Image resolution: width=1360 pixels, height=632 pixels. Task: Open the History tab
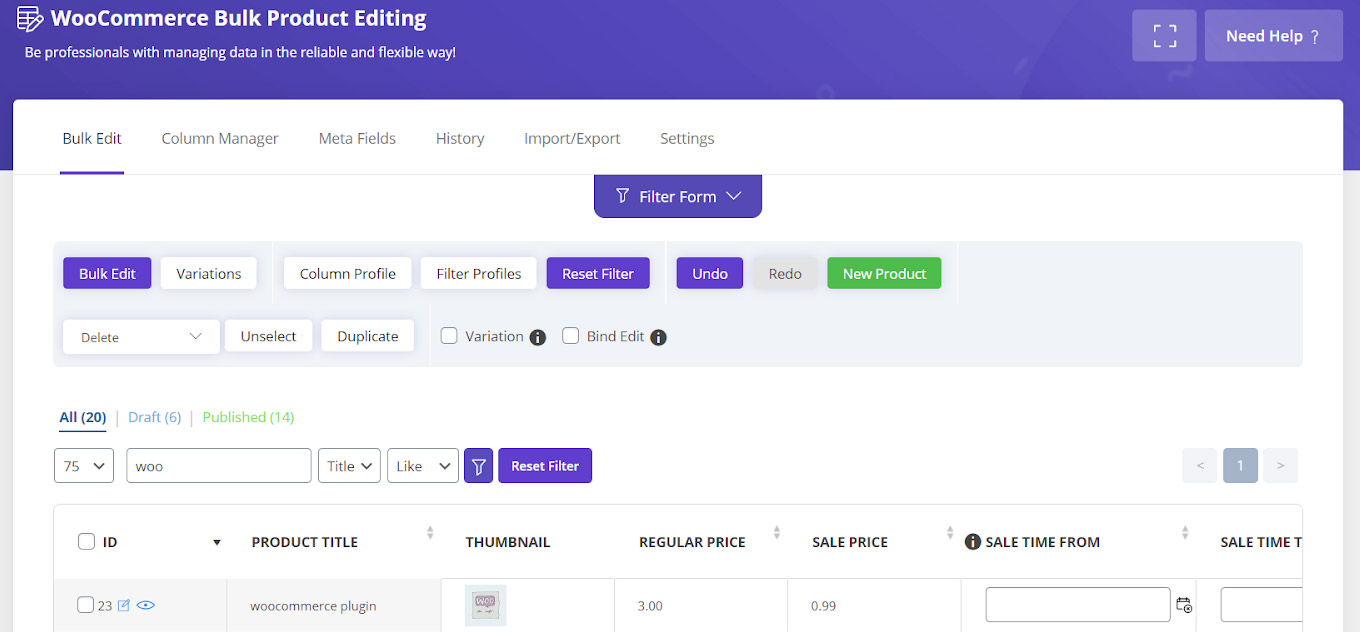(460, 139)
